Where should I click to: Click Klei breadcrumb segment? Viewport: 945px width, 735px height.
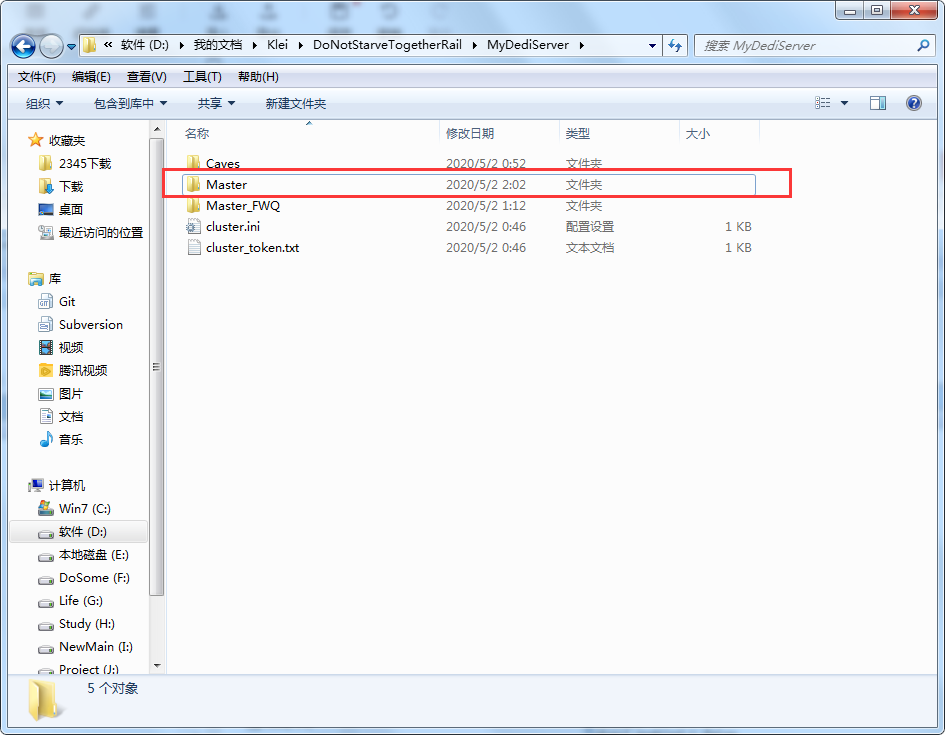click(x=277, y=45)
